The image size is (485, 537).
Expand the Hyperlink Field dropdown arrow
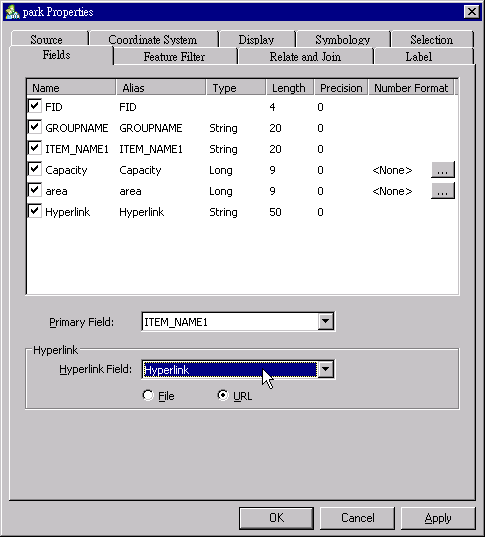click(325, 369)
